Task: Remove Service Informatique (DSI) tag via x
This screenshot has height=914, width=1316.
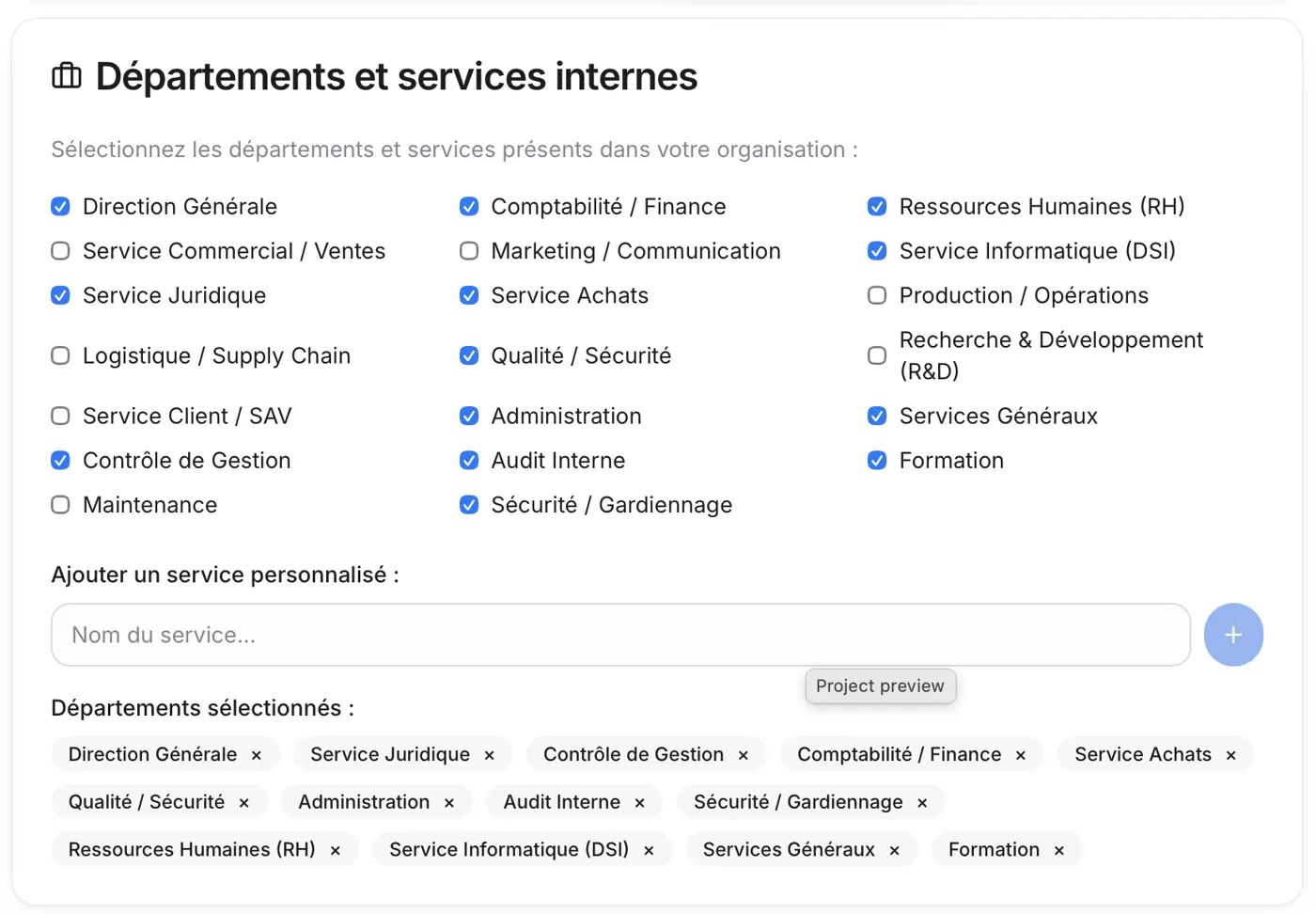Action: point(649,851)
